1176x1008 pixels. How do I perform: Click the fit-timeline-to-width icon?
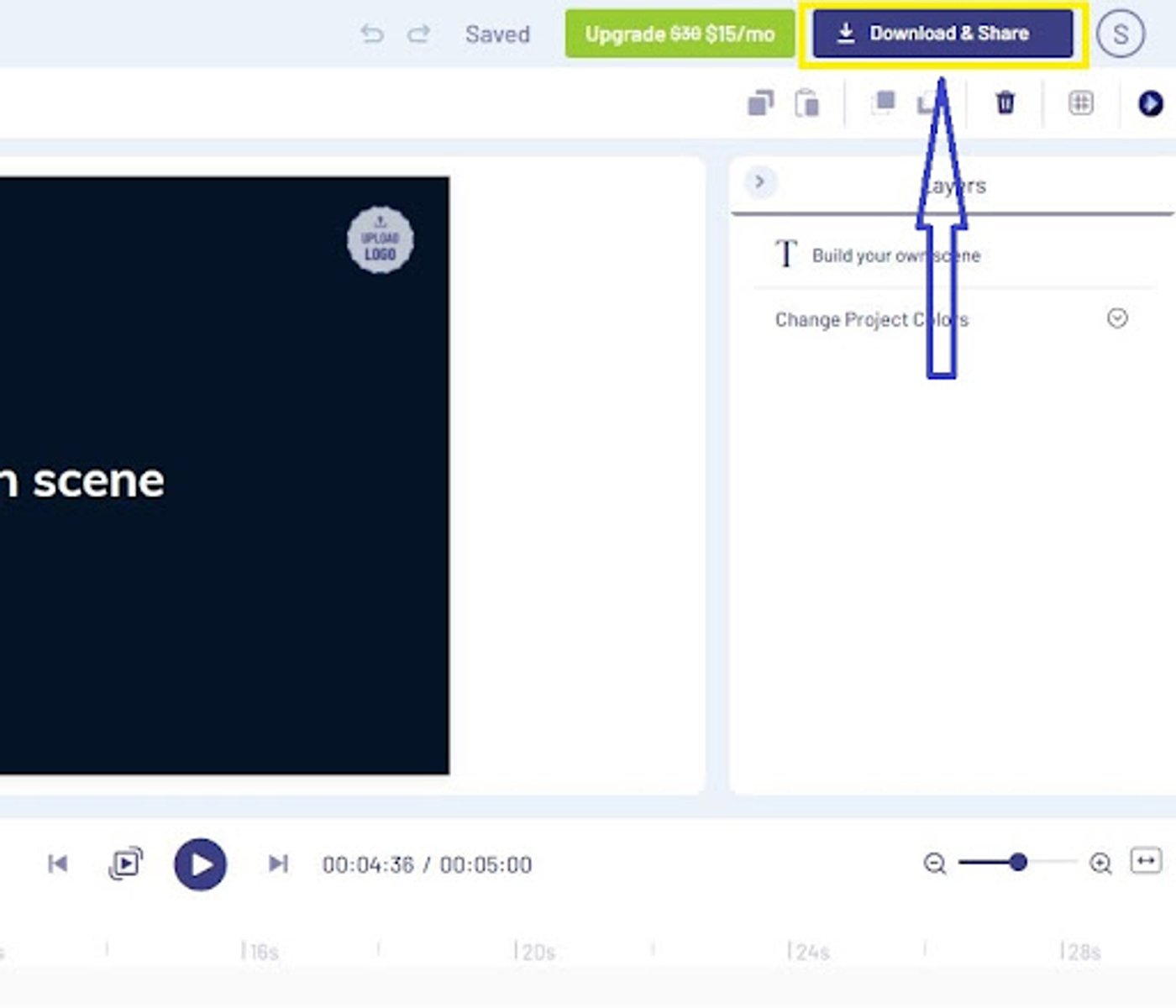coord(1146,863)
